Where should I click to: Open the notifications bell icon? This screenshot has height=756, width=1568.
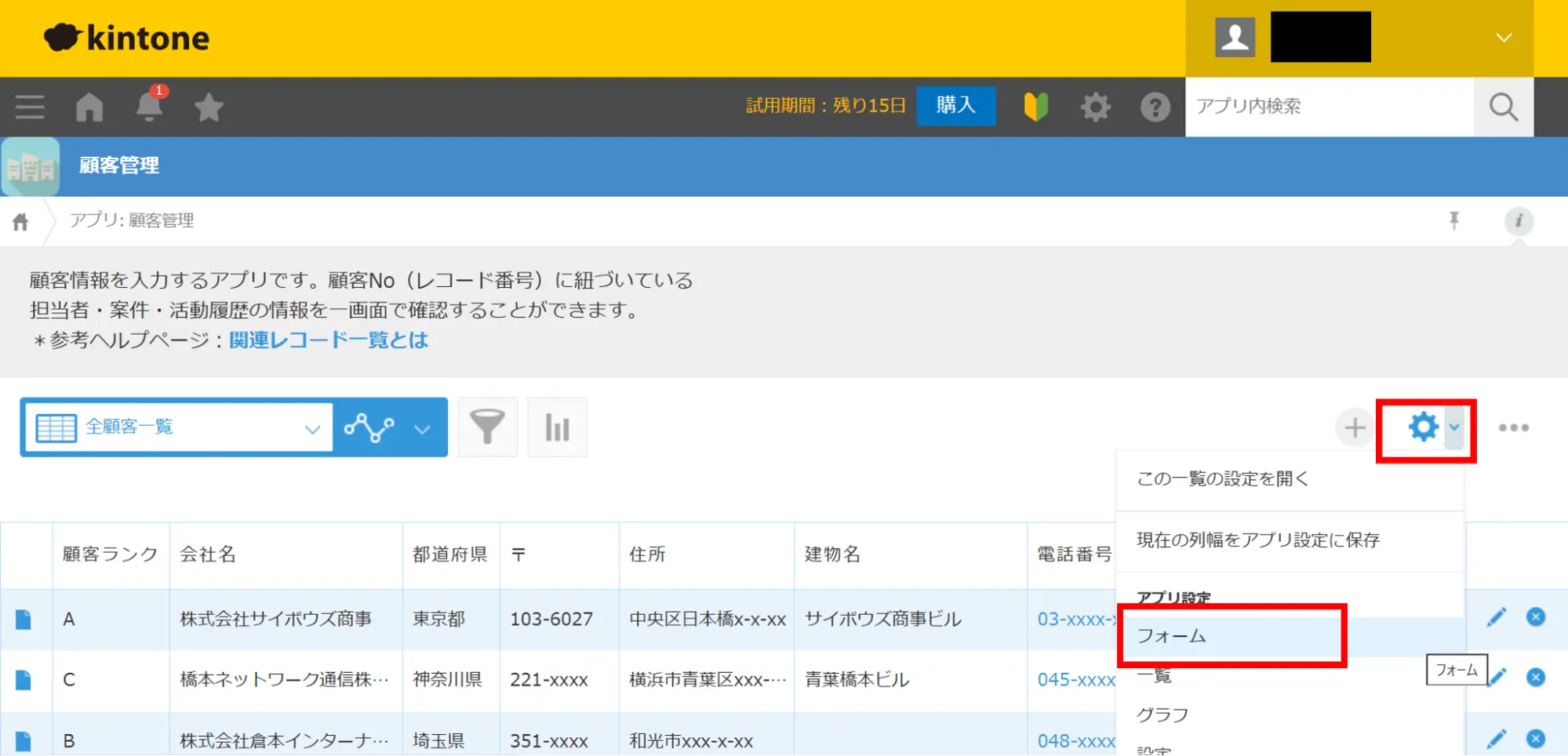149,107
